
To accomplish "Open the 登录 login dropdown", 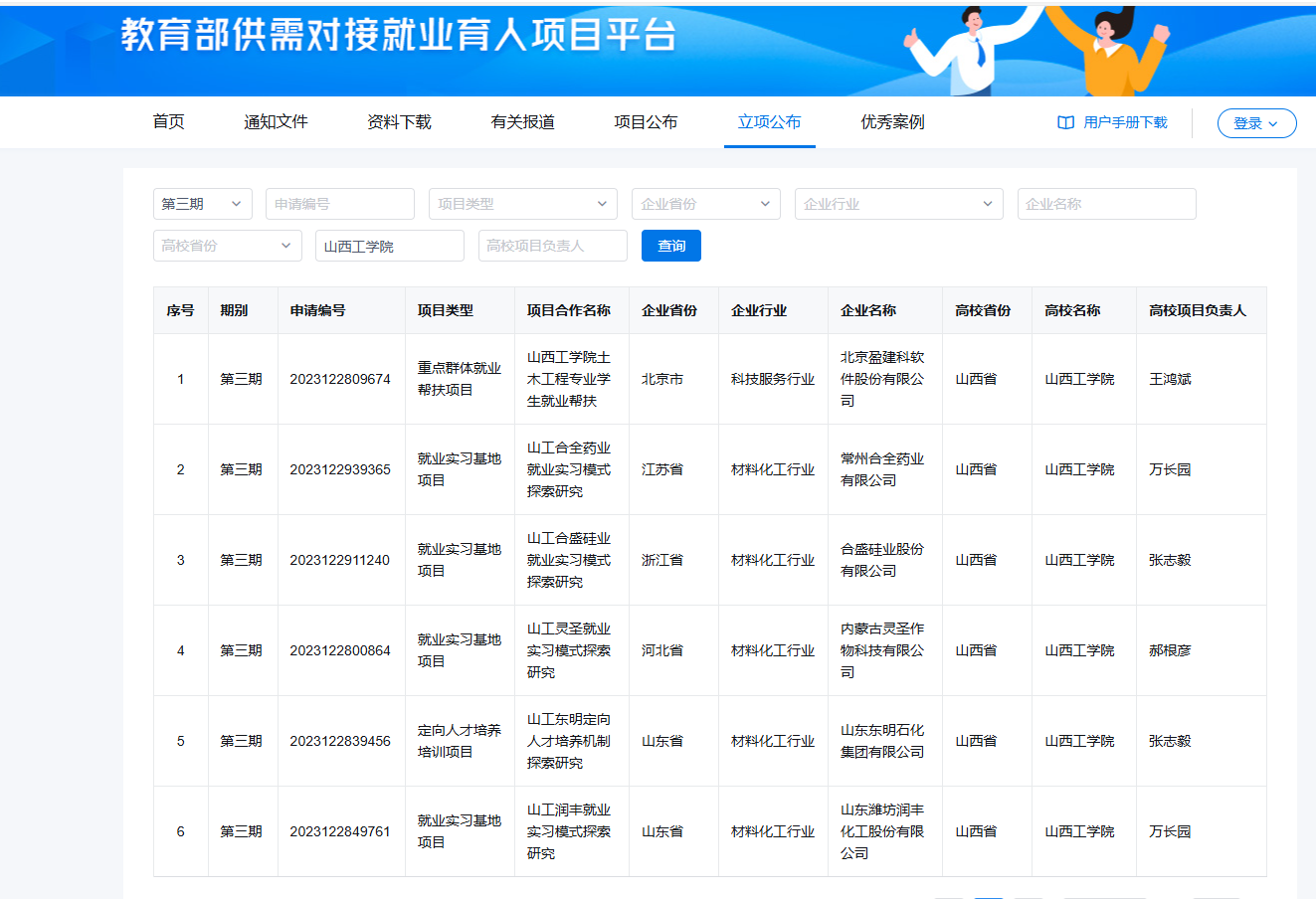I will pyautogui.click(x=1256, y=123).
